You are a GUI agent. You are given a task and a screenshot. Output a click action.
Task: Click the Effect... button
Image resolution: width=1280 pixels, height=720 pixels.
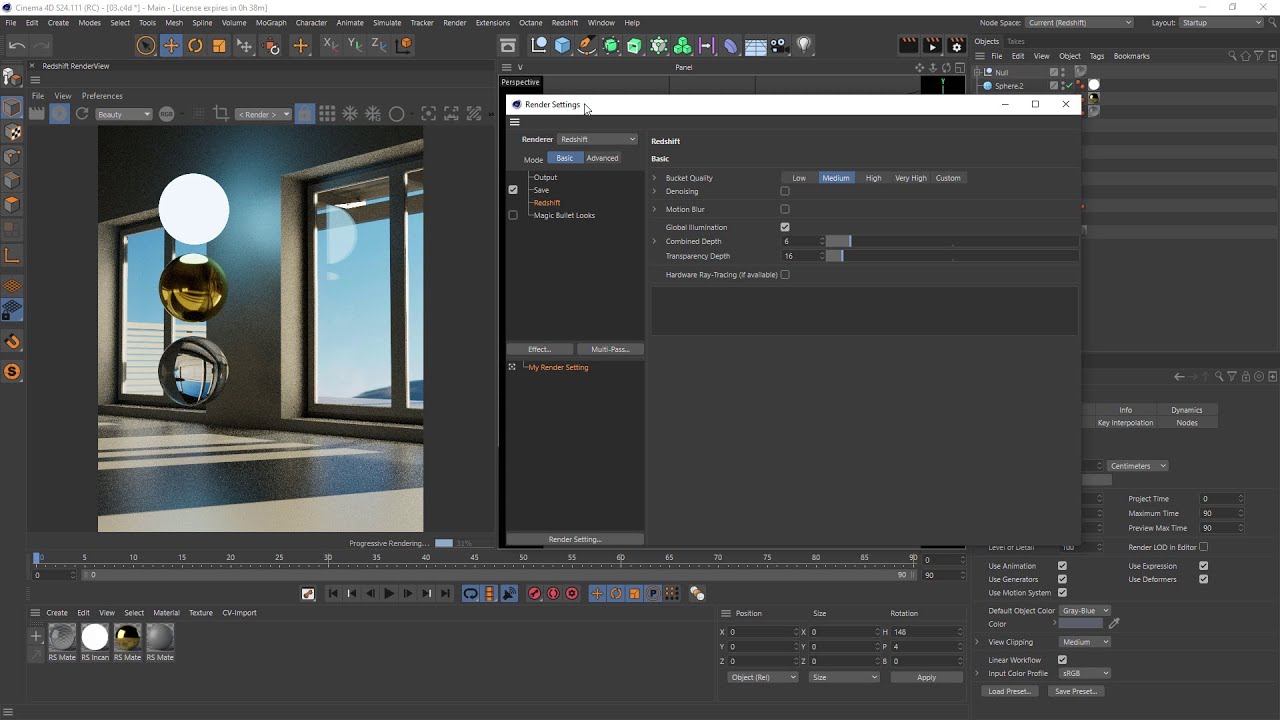pos(540,349)
